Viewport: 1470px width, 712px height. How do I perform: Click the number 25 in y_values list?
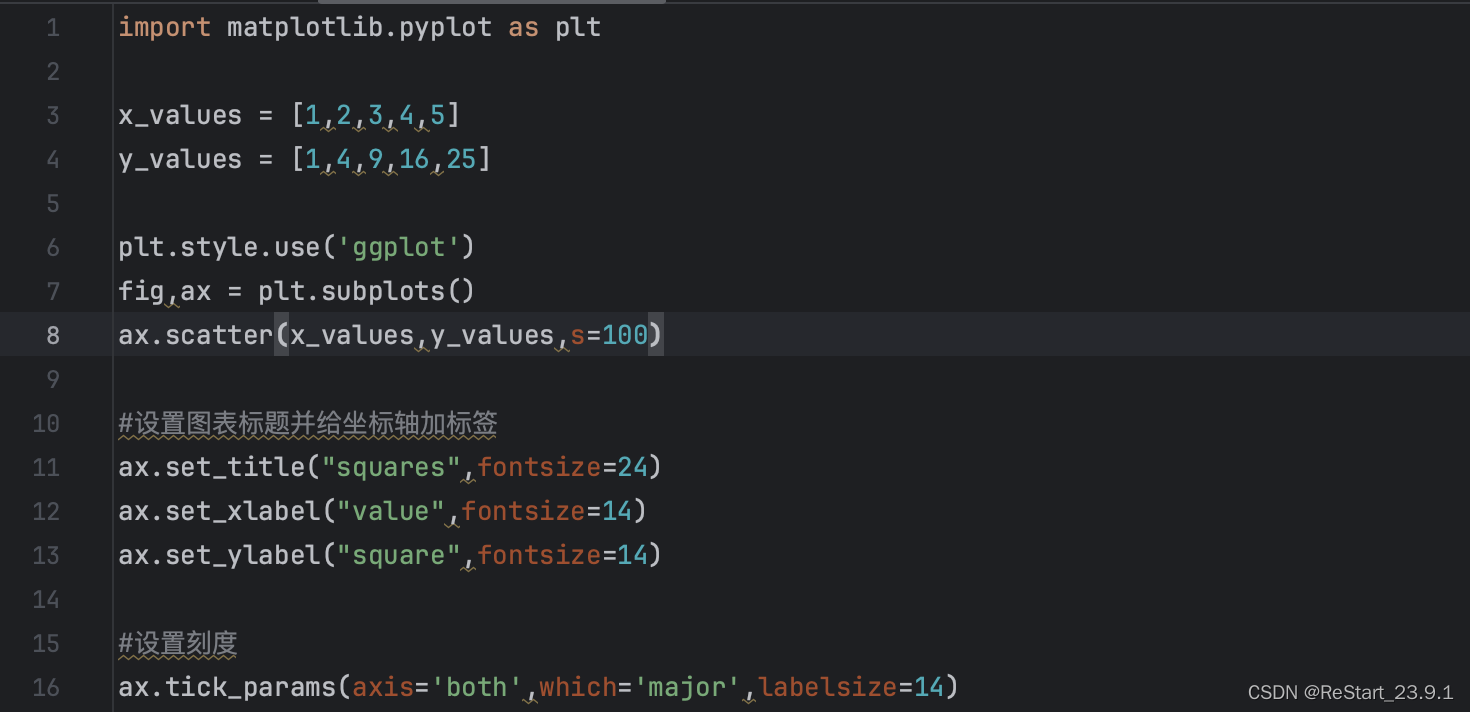pos(461,159)
